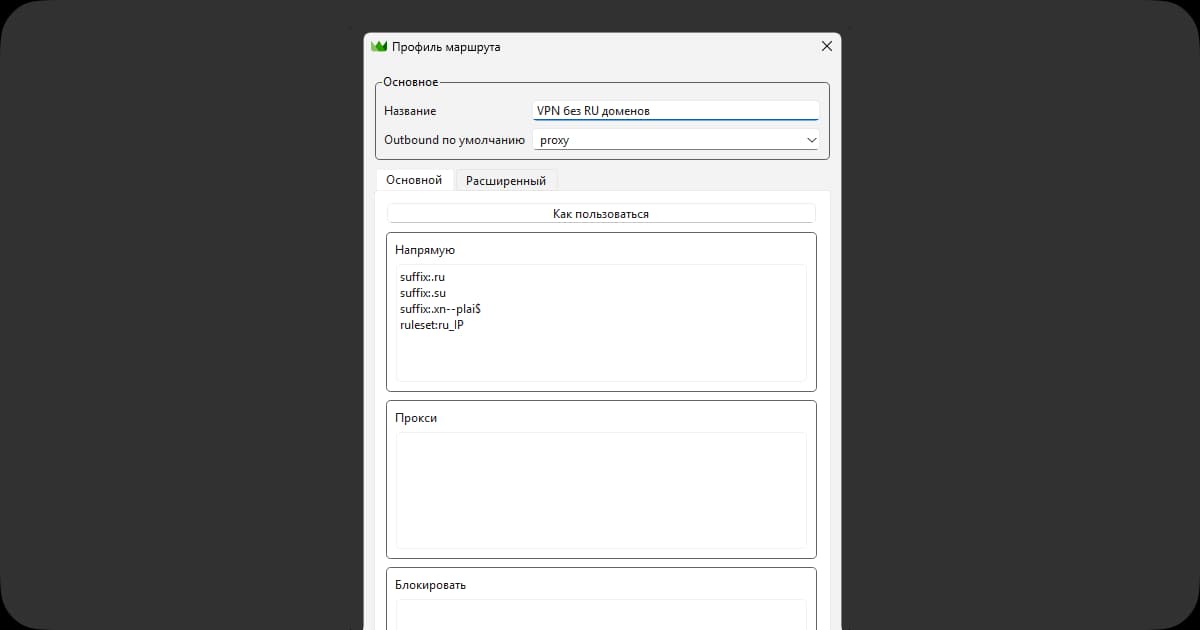Expand the Outbound dropdown chevron arrow
The height and width of the screenshot is (630, 1200).
tap(811, 141)
